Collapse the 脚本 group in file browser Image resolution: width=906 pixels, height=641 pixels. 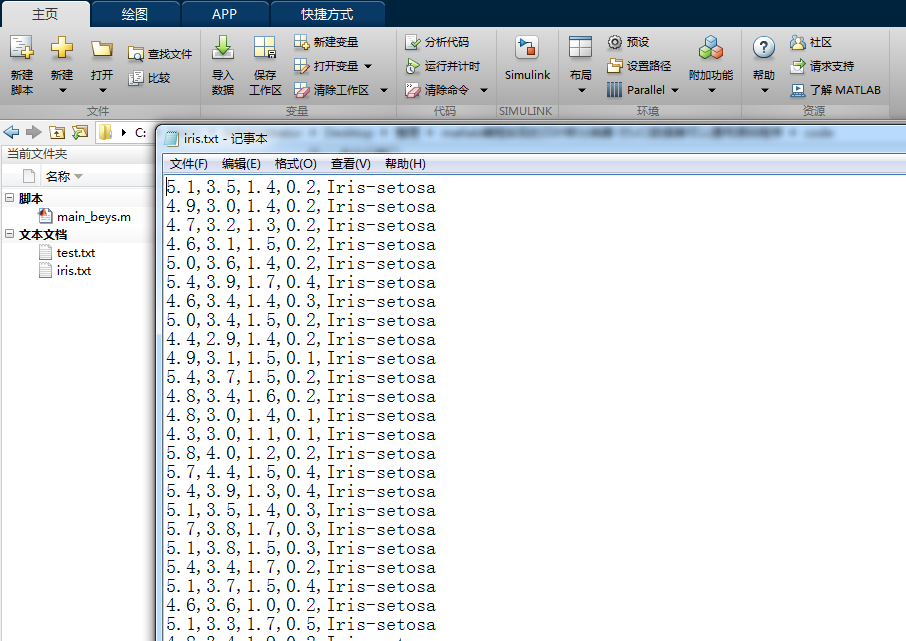[x=9, y=198]
